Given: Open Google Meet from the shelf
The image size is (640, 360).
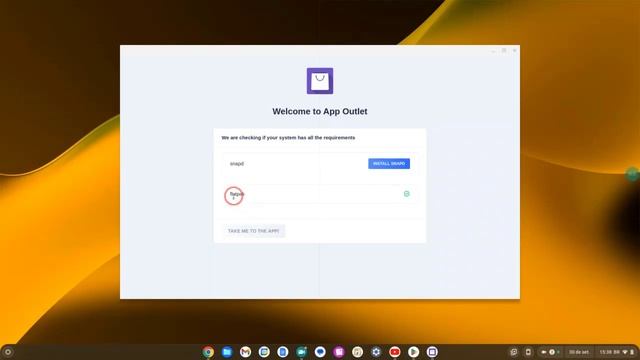Looking at the screenshot, I should (x=302, y=352).
